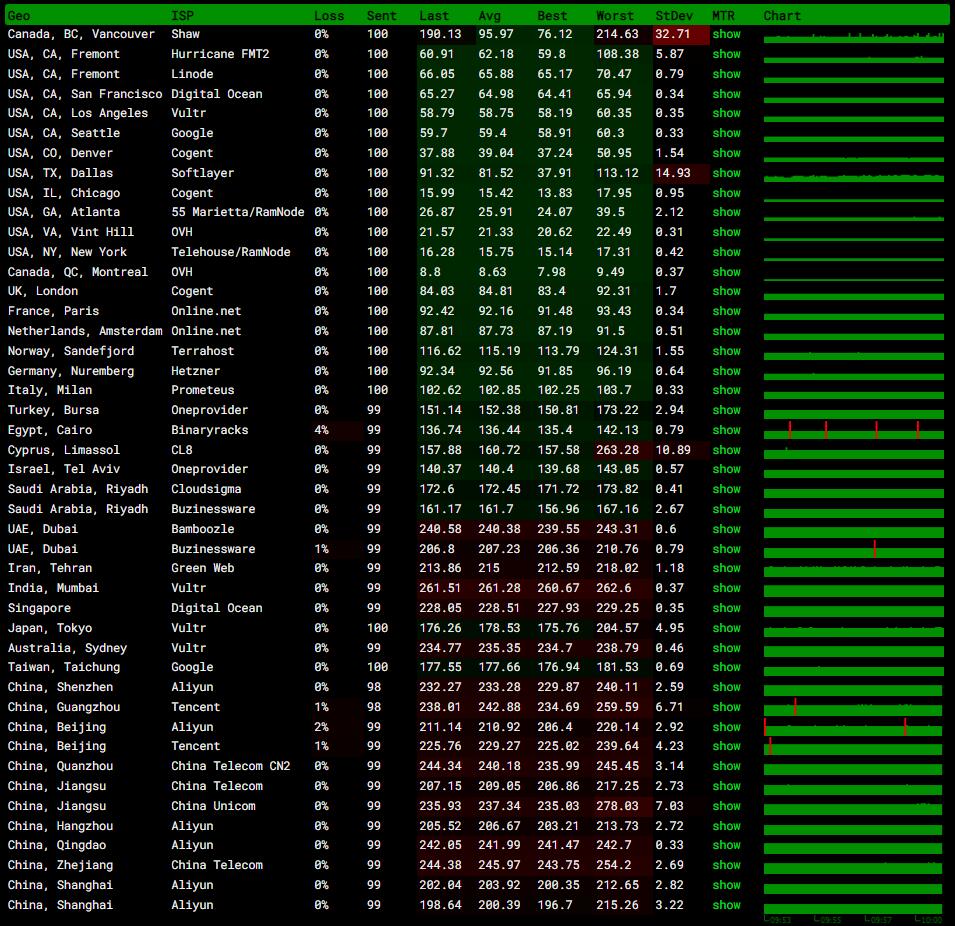This screenshot has width=955, height=926.
Task: Open 'show' for Chicago Cogent row
Action: [727, 193]
